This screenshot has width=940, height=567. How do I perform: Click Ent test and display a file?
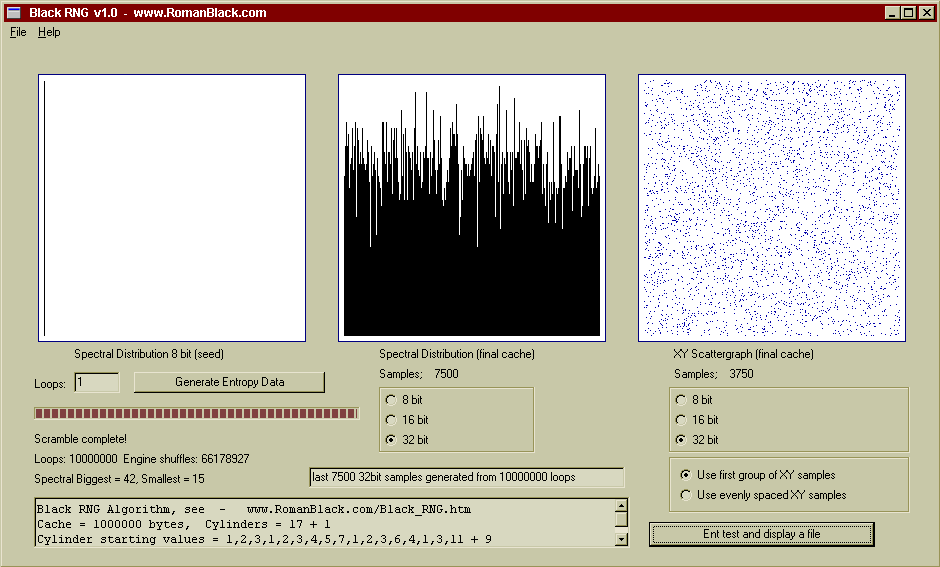(761, 534)
